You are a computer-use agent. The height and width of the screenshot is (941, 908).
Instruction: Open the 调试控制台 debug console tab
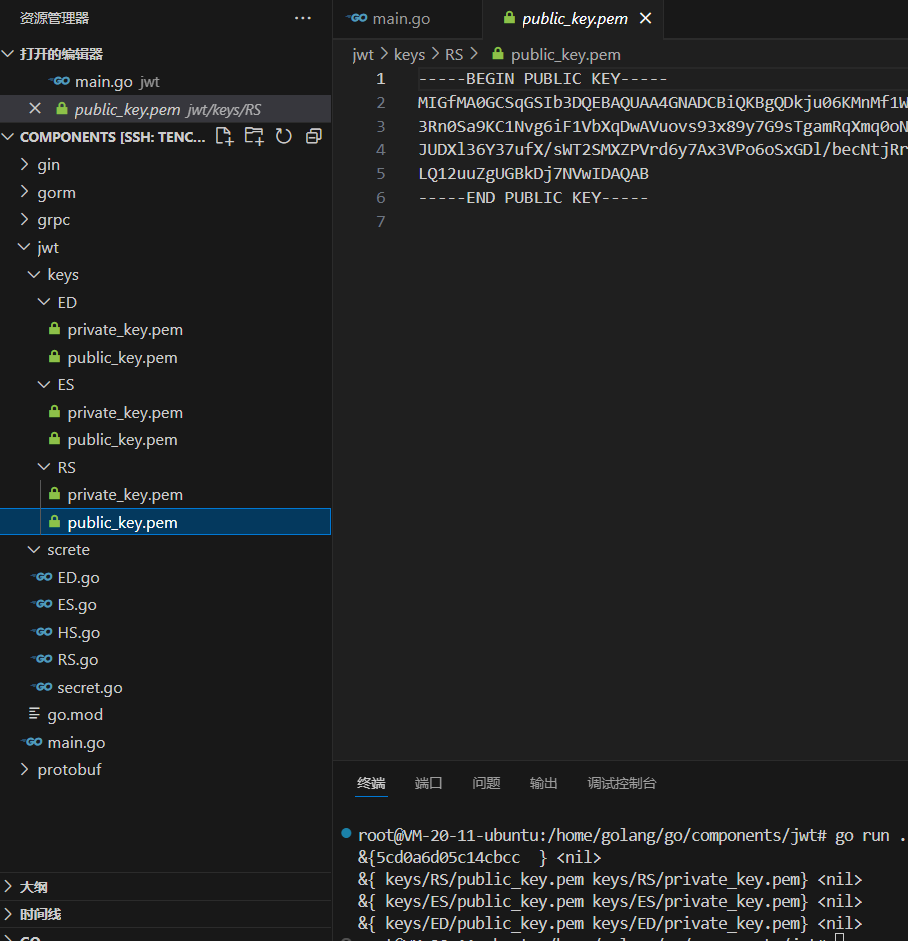[621, 783]
